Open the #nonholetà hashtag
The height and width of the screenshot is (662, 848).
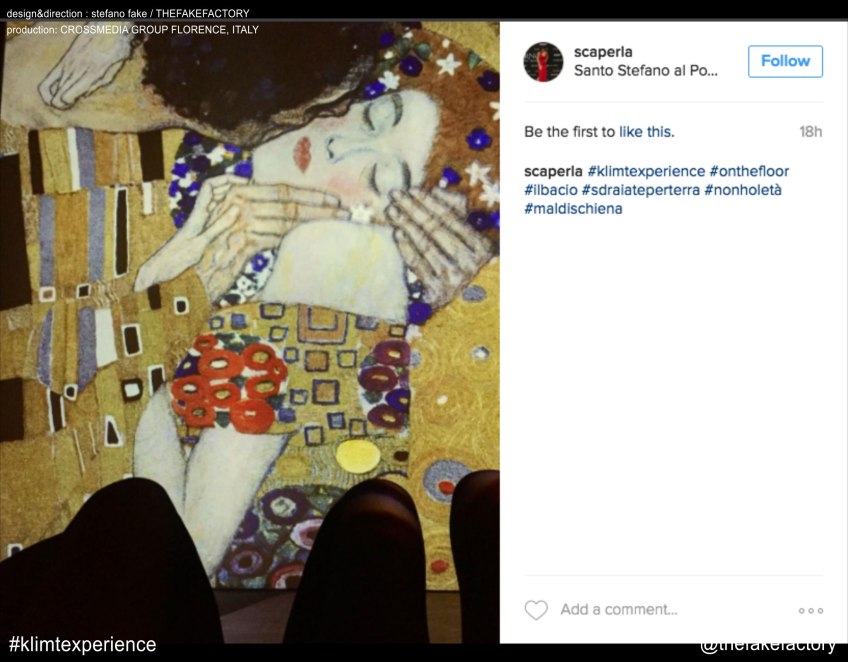pos(743,190)
